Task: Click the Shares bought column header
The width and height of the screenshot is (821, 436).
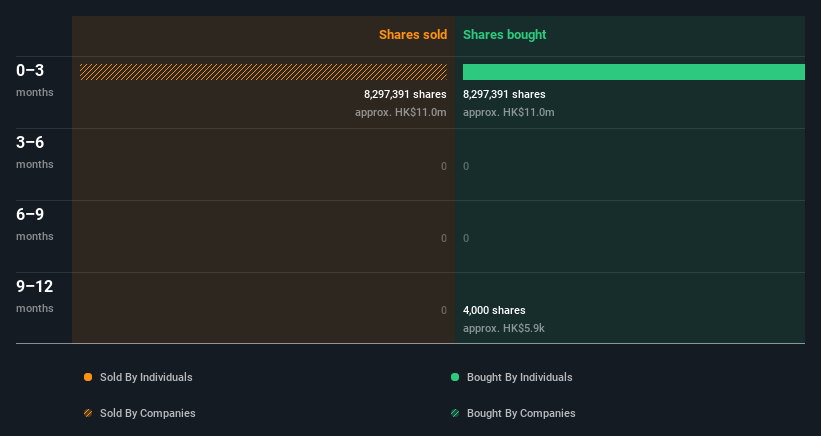Action: [504, 35]
